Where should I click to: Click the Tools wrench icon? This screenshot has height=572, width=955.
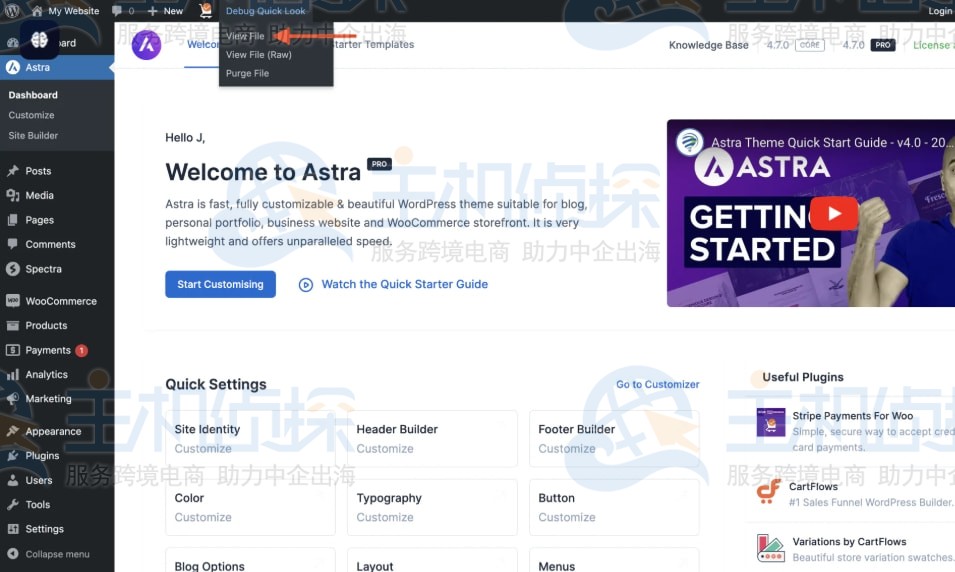pos(13,504)
